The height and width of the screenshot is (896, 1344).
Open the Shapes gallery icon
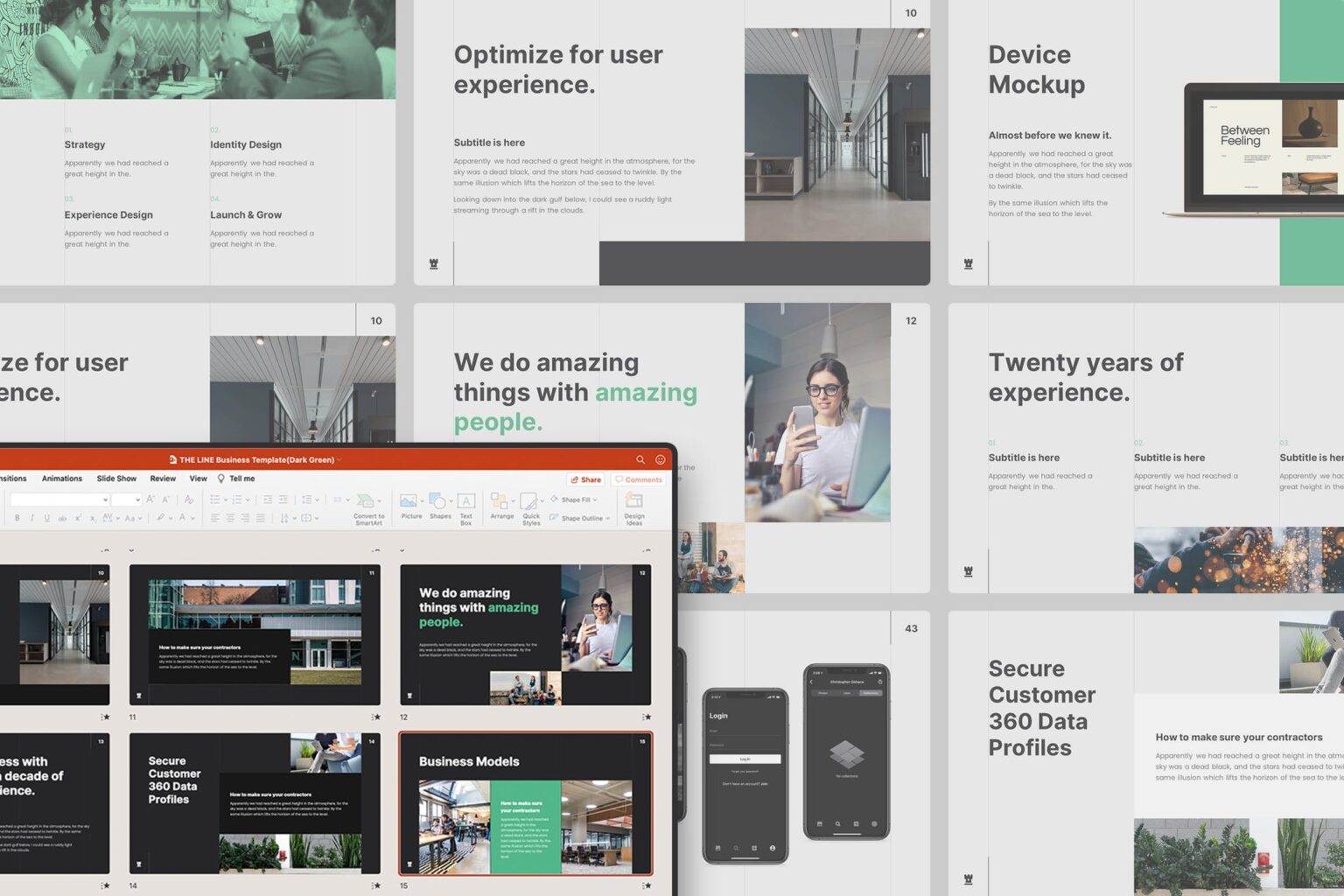click(438, 501)
